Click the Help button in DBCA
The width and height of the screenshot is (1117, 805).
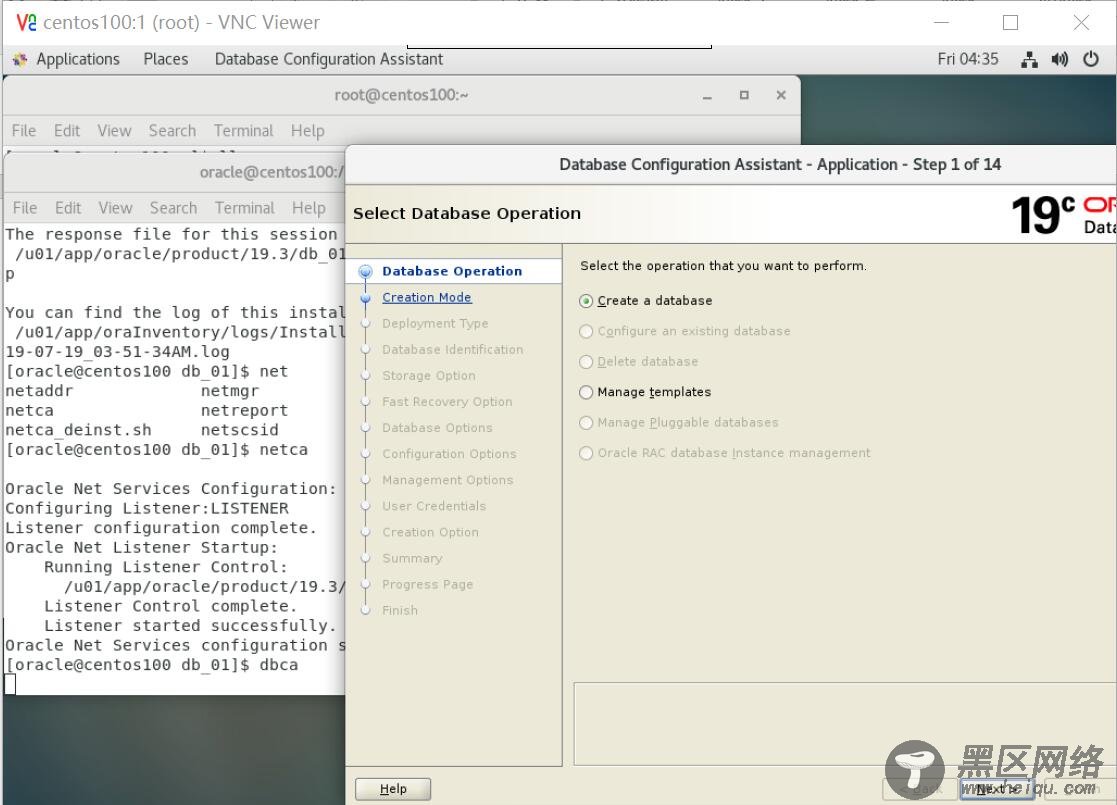point(393,789)
